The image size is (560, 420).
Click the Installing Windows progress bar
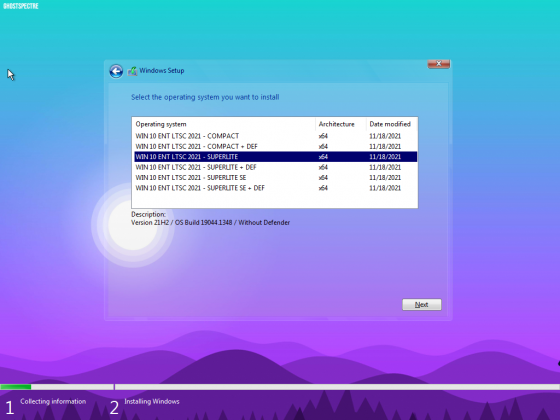pyautogui.click(x=337, y=387)
